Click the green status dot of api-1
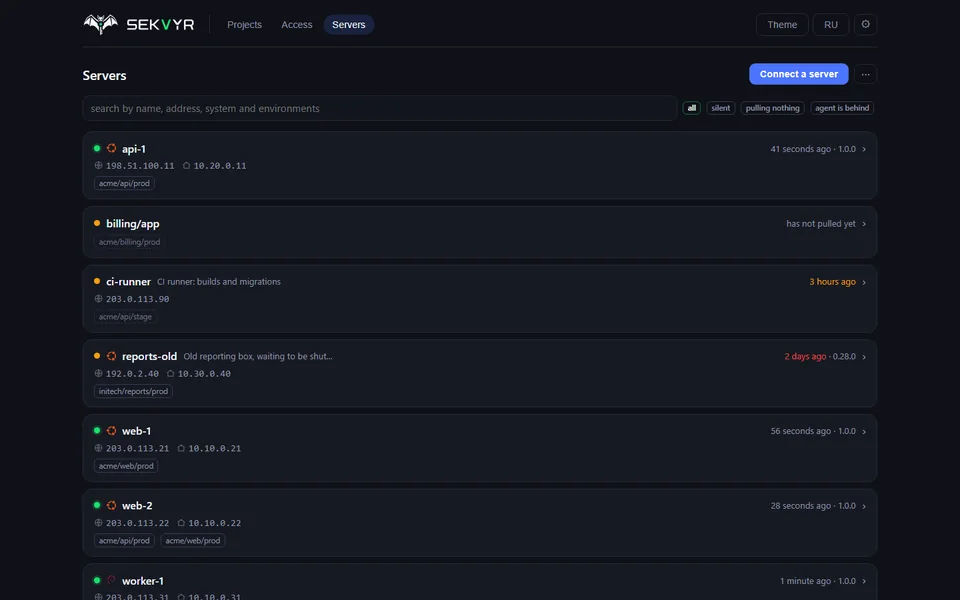The image size is (960, 600). pyautogui.click(x=97, y=148)
